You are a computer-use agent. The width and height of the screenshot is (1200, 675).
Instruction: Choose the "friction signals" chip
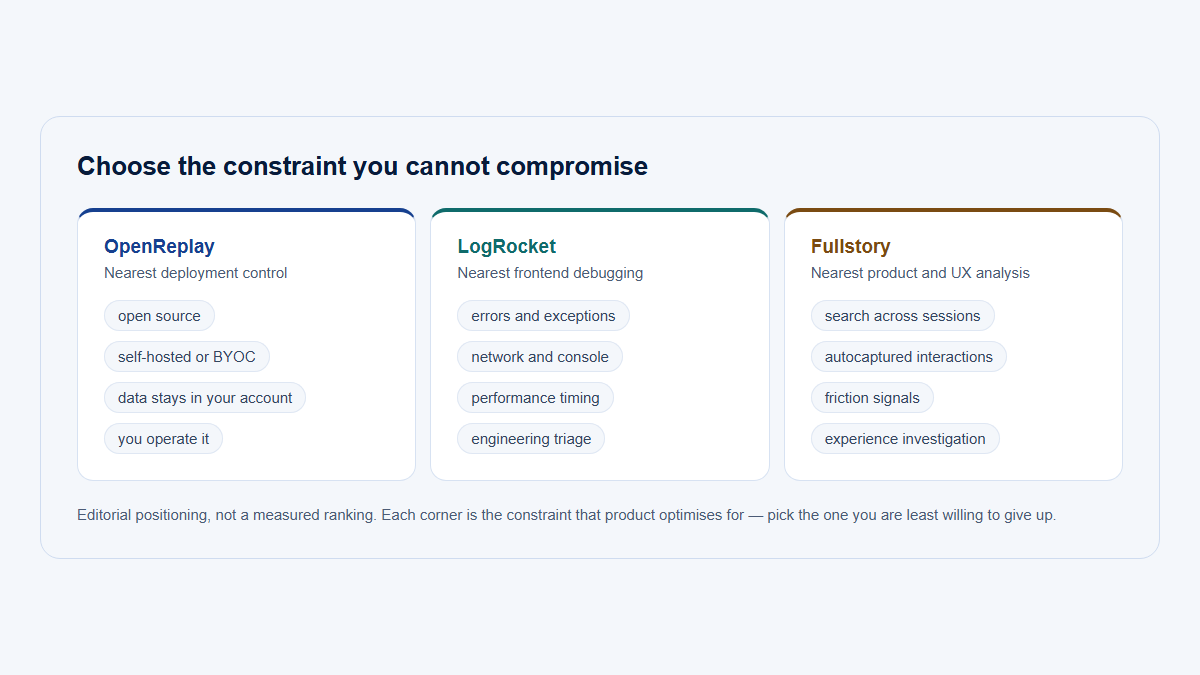(x=872, y=398)
